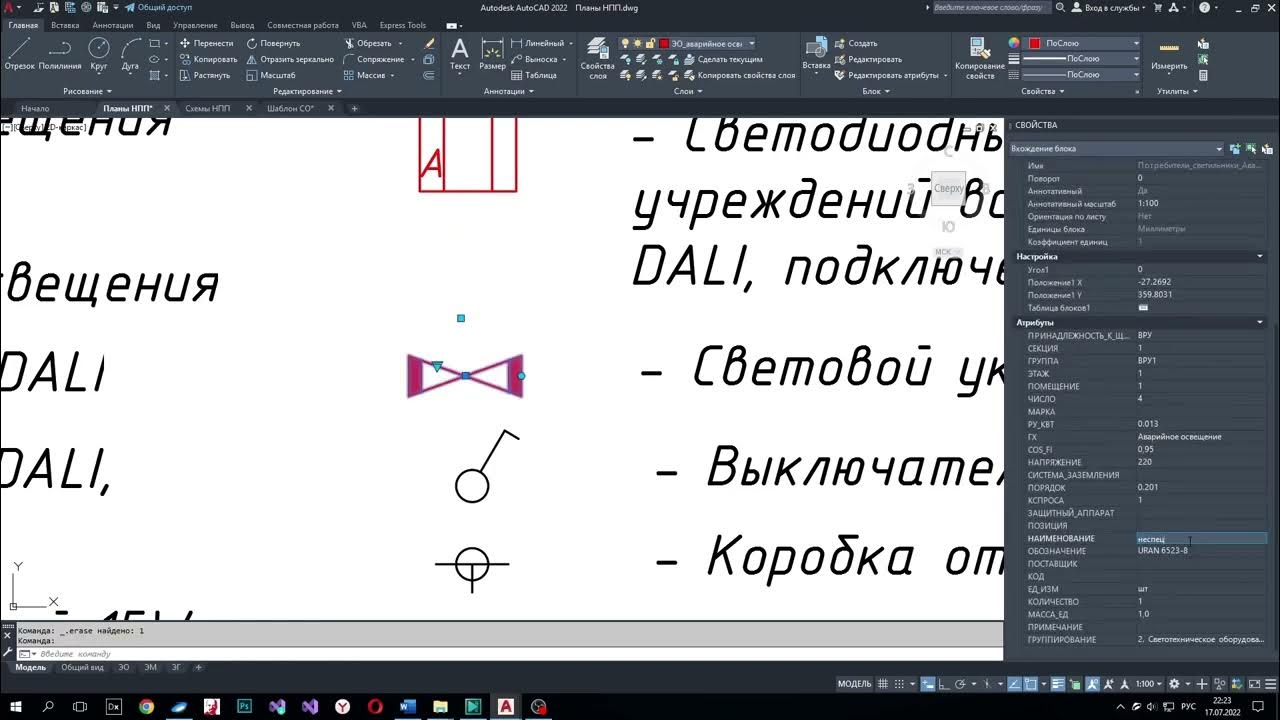Click the Масштаб scale tool
1280x720 pixels.
[270, 75]
